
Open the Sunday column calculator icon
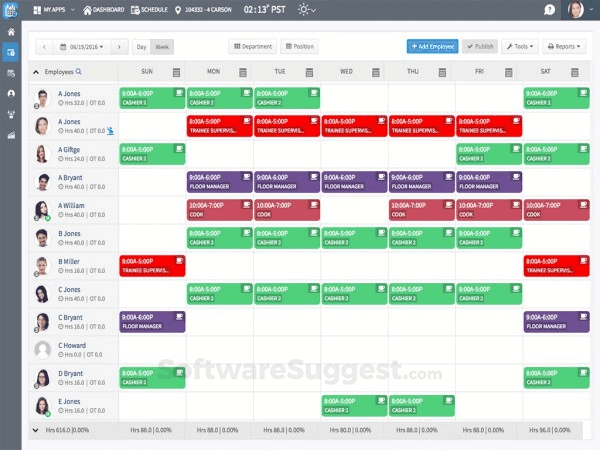177,72
